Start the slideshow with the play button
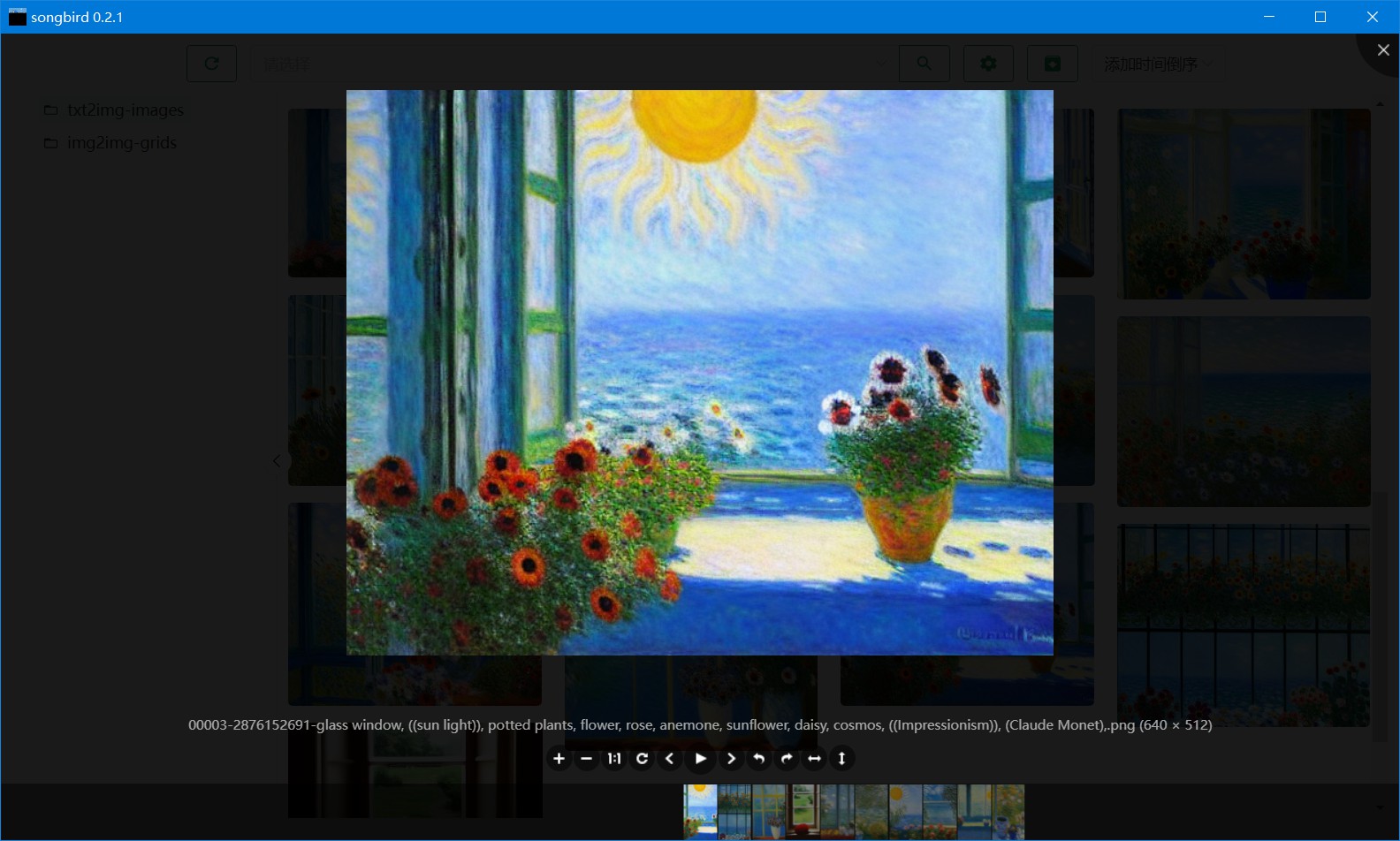 [x=700, y=758]
